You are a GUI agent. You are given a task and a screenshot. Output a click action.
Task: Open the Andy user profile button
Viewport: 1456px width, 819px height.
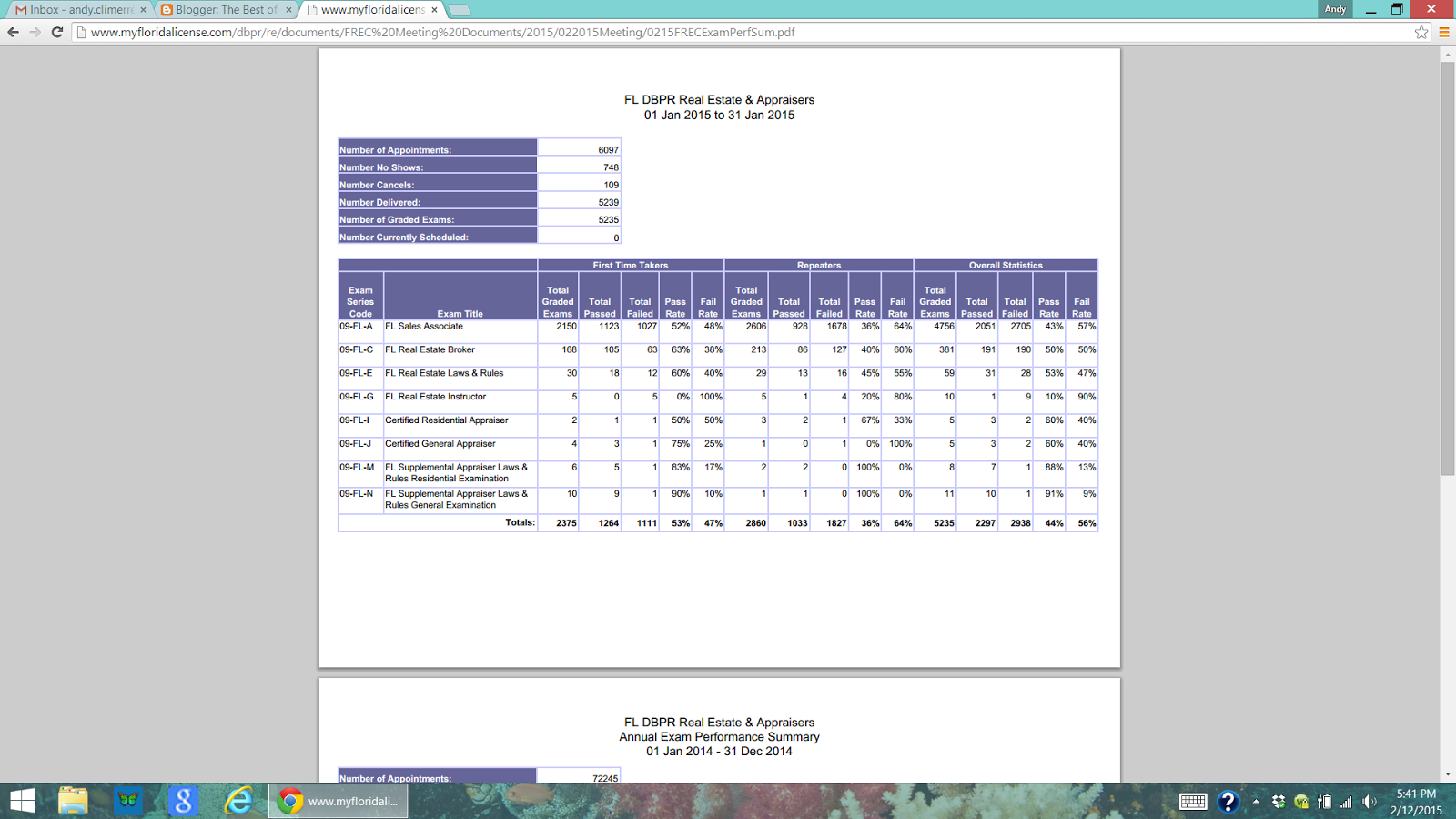[1335, 9]
